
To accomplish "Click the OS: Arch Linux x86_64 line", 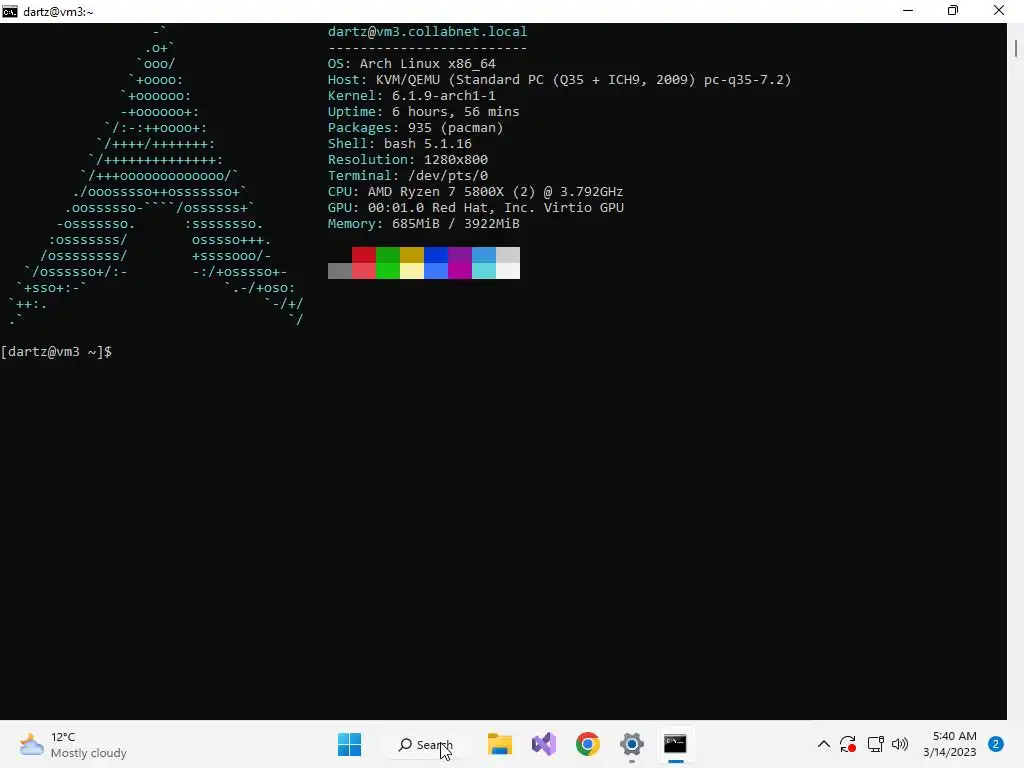I will (411, 63).
